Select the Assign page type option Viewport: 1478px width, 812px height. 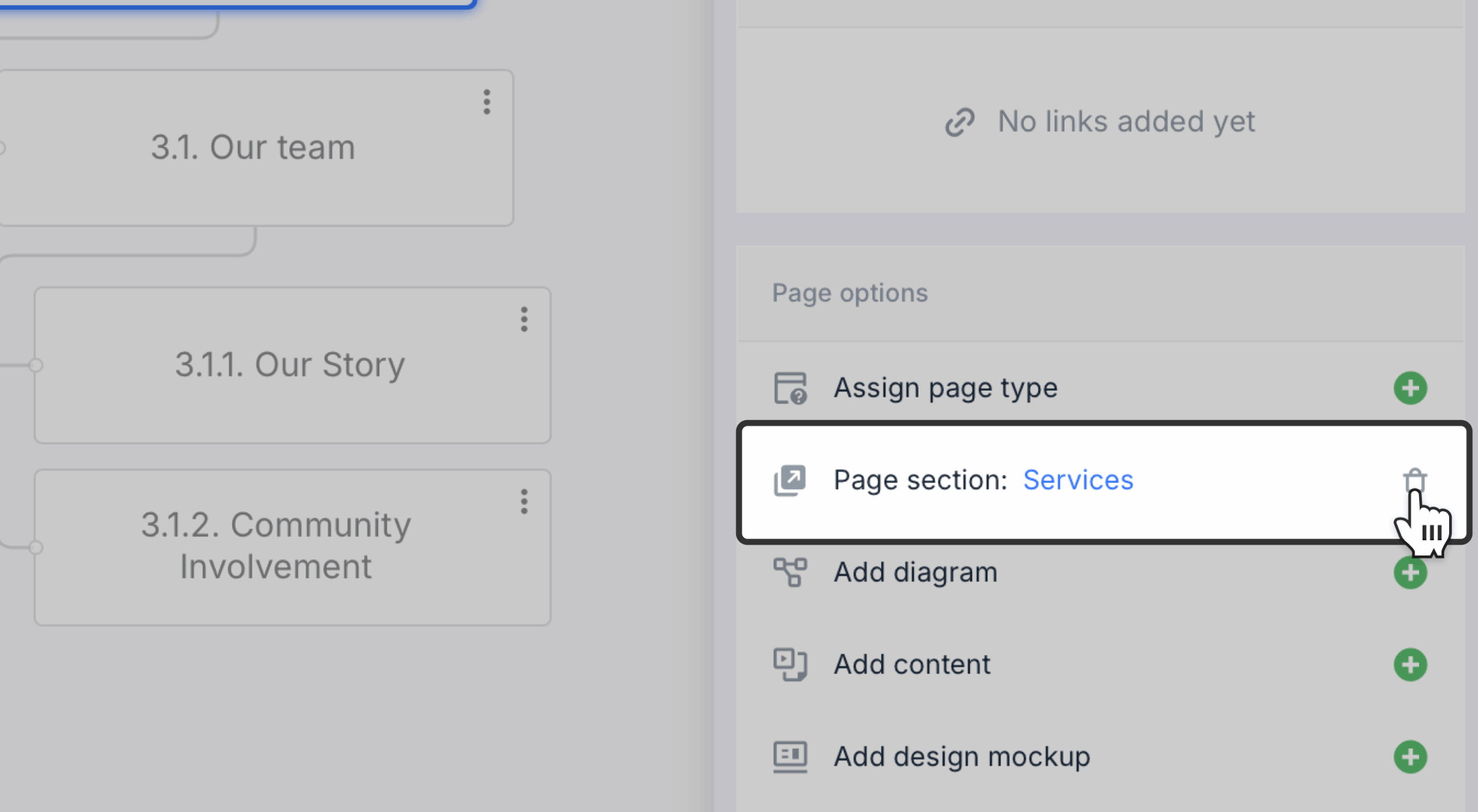click(x=1100, y=388)
